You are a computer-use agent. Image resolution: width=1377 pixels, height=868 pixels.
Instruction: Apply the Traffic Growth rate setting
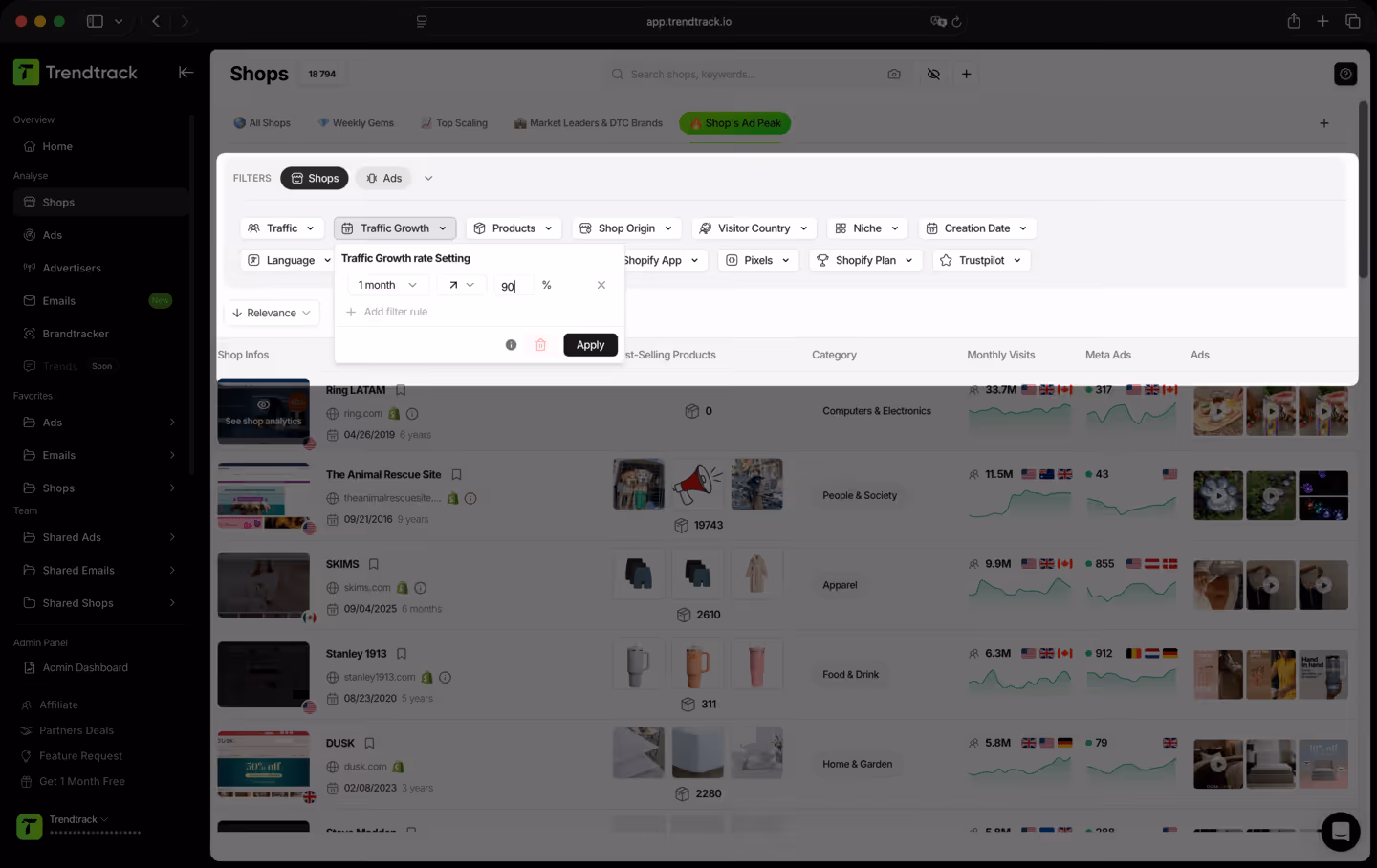coord(590,345)
